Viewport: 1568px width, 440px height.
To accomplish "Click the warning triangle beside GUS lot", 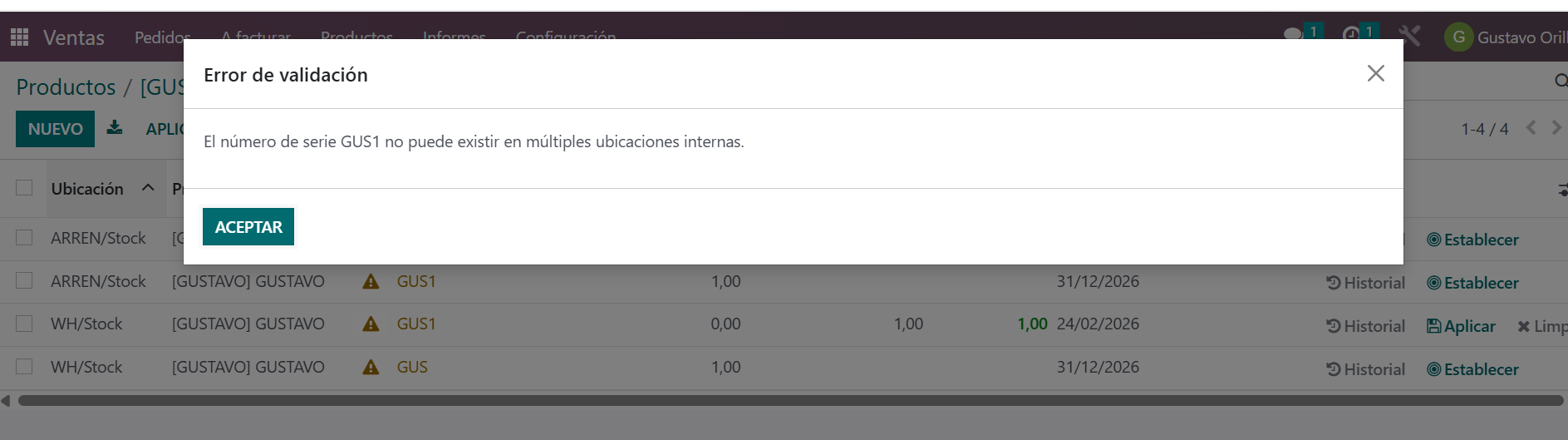I will point(371,367).
